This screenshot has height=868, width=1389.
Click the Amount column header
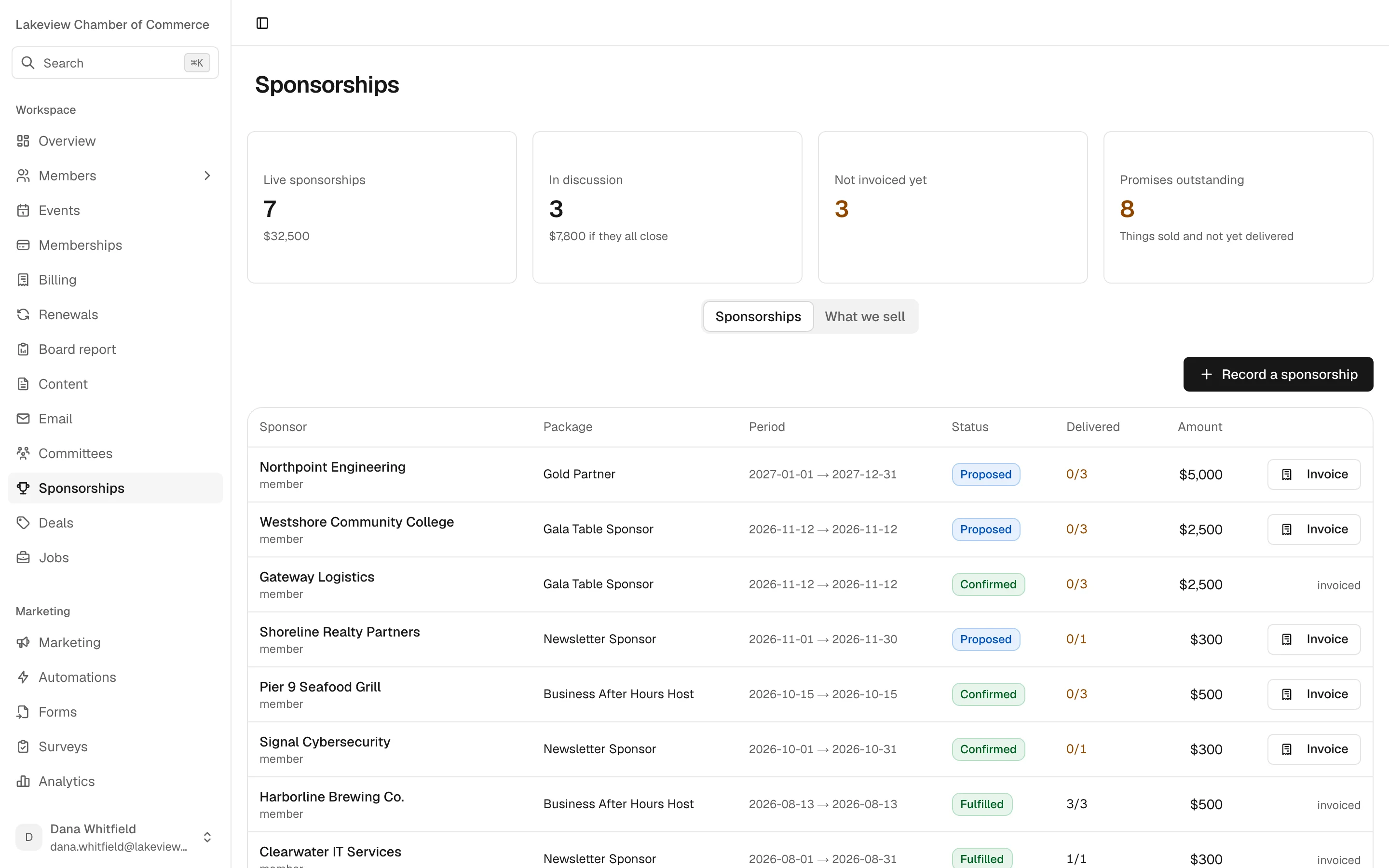[x=1199, y=427]
